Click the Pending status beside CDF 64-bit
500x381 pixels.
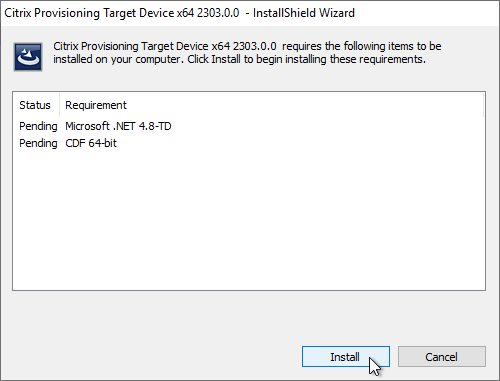coord(38,143)
